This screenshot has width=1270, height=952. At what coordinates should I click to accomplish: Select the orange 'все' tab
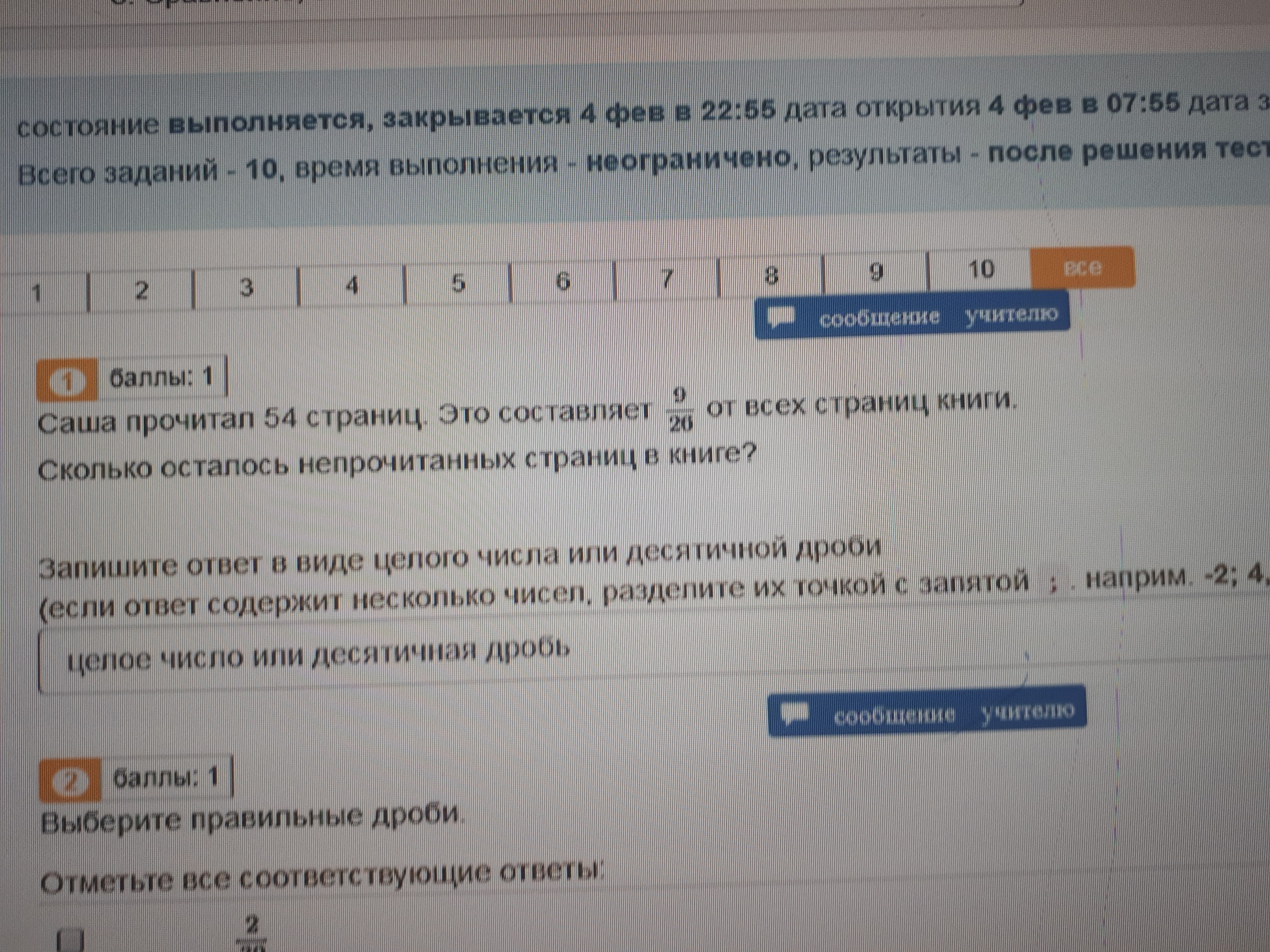(x=1083, y=267)
